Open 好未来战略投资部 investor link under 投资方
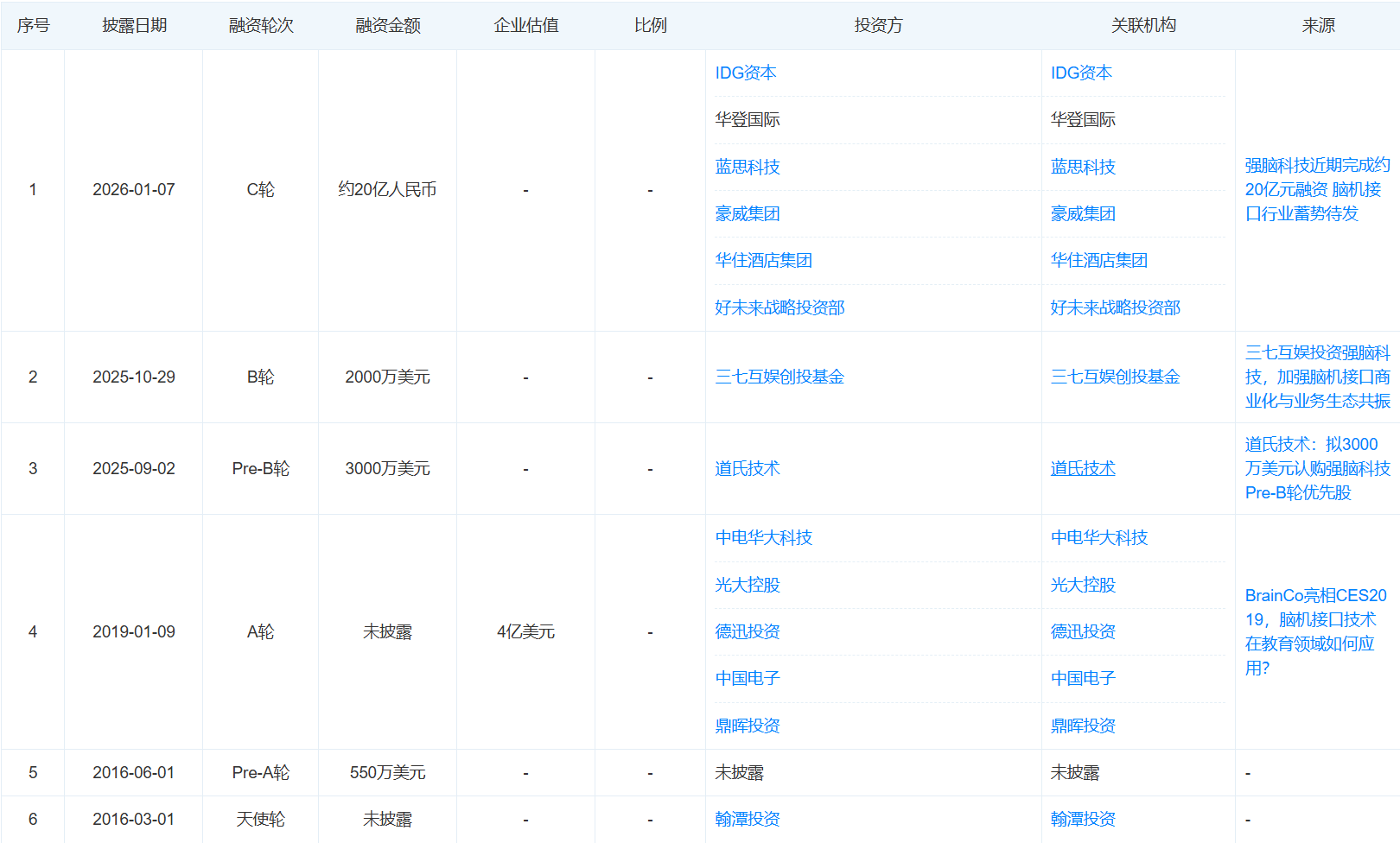Image resolution: width=1400 pixels, height=843 pixels. click(x=779, y=307)
